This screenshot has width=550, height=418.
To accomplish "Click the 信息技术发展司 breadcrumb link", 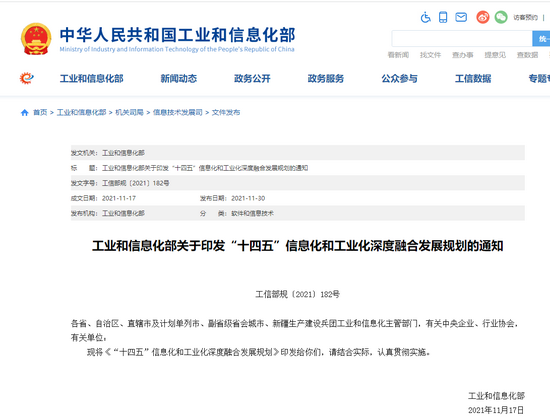I will coord(177,112).
